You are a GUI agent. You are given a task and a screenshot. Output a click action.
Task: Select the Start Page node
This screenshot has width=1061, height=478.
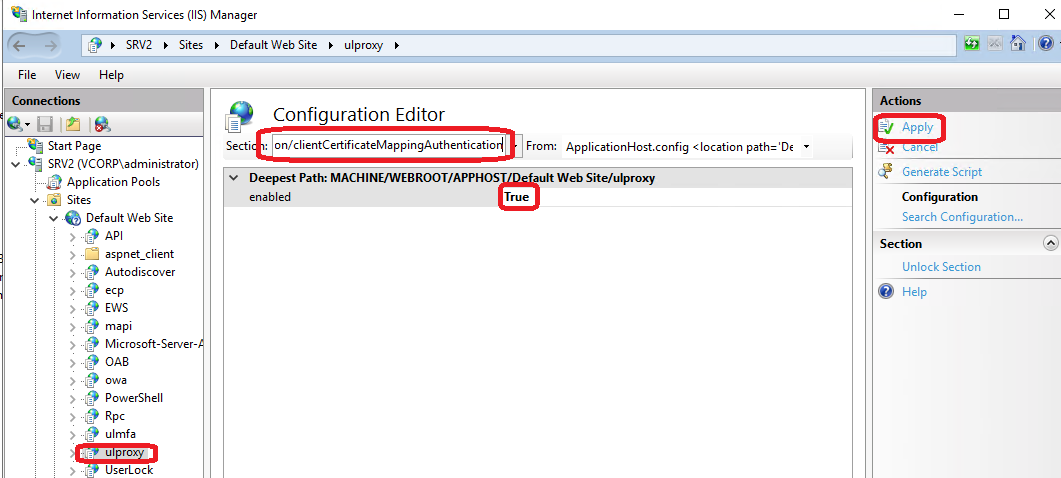pyautogui.click(x=74, y=146)
